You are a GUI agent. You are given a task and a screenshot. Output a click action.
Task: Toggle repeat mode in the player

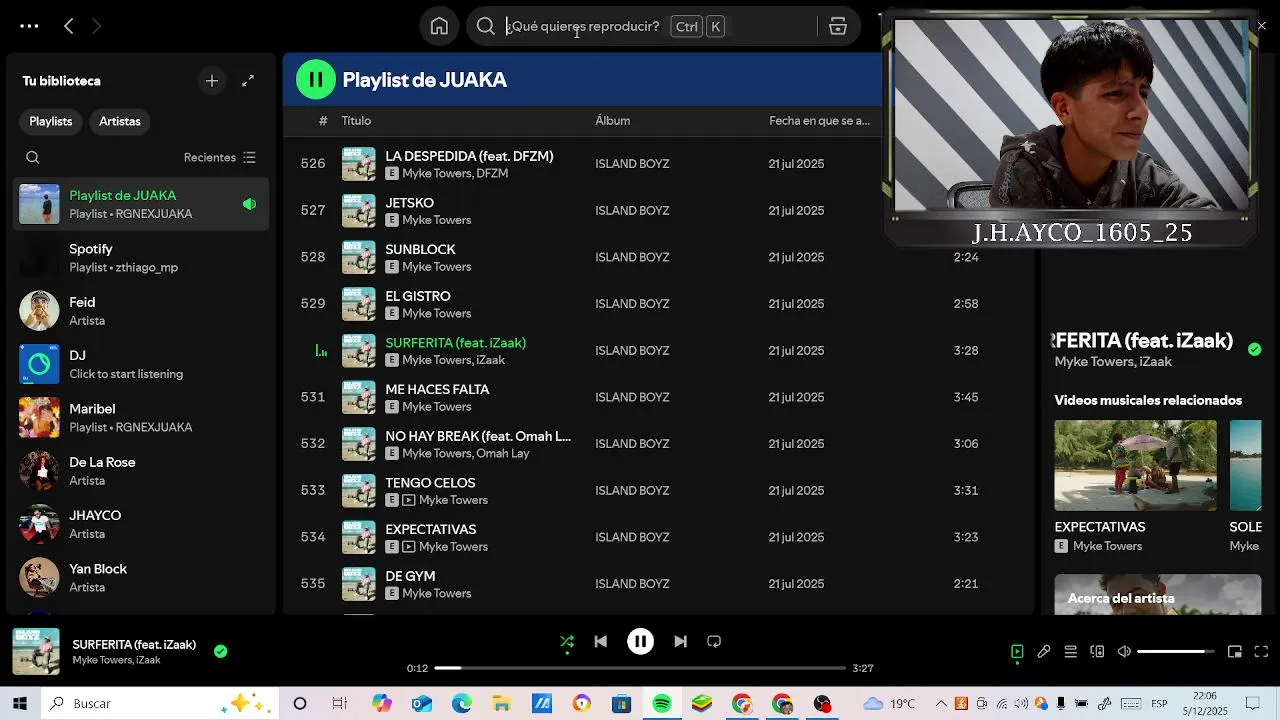point(714,642)
